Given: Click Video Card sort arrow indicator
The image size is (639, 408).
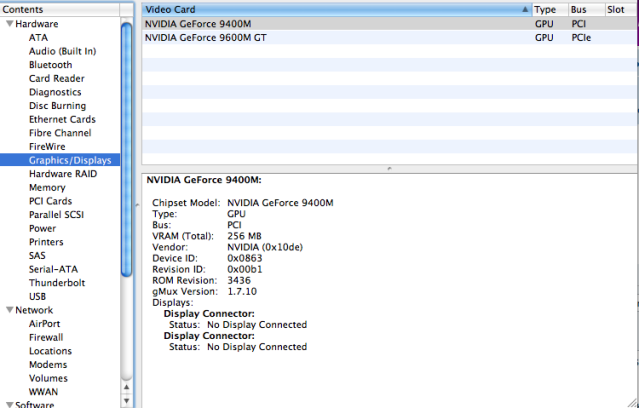Looking at the screenshot, I should point(525,9).
